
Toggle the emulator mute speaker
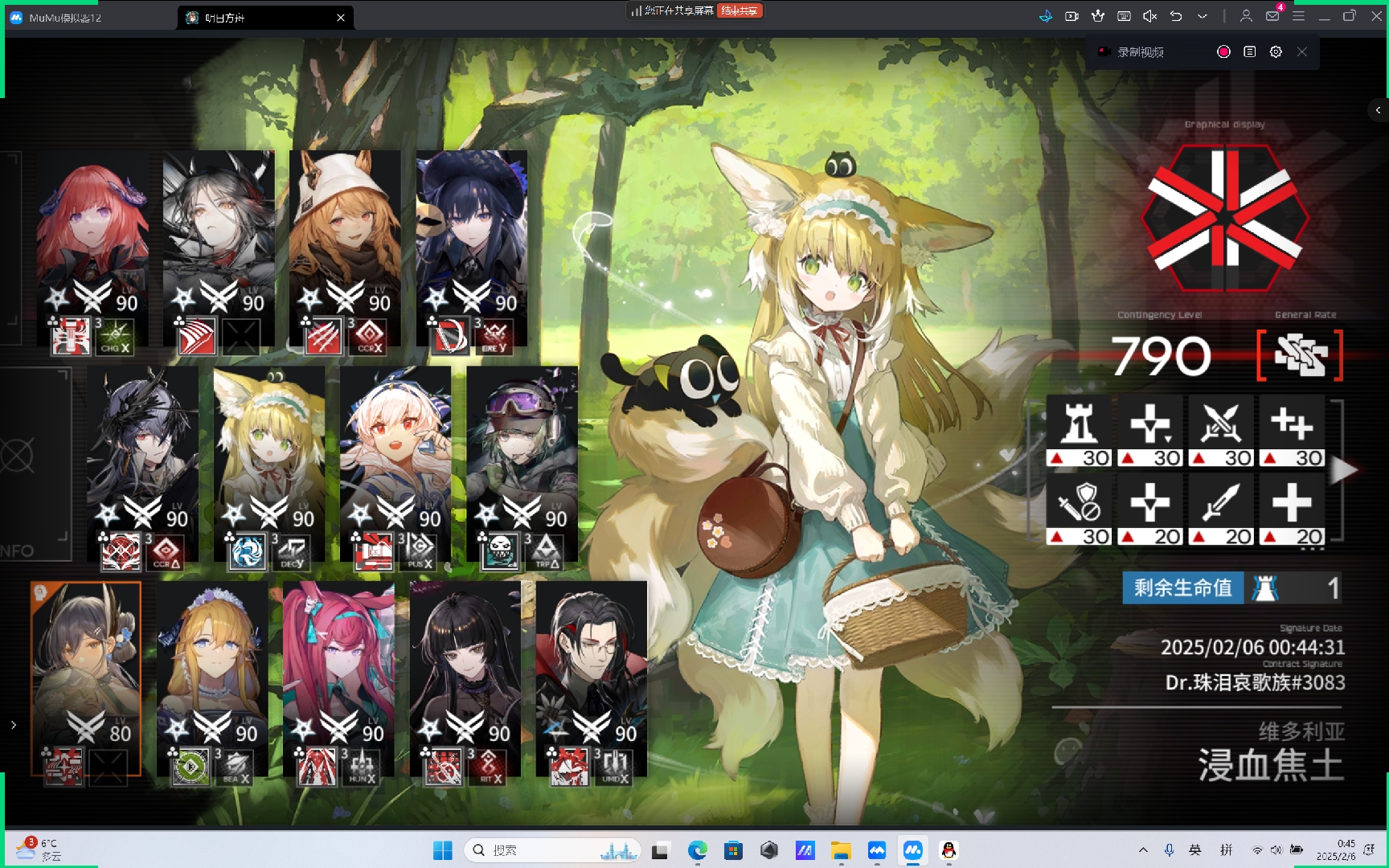pos(1150,16)
